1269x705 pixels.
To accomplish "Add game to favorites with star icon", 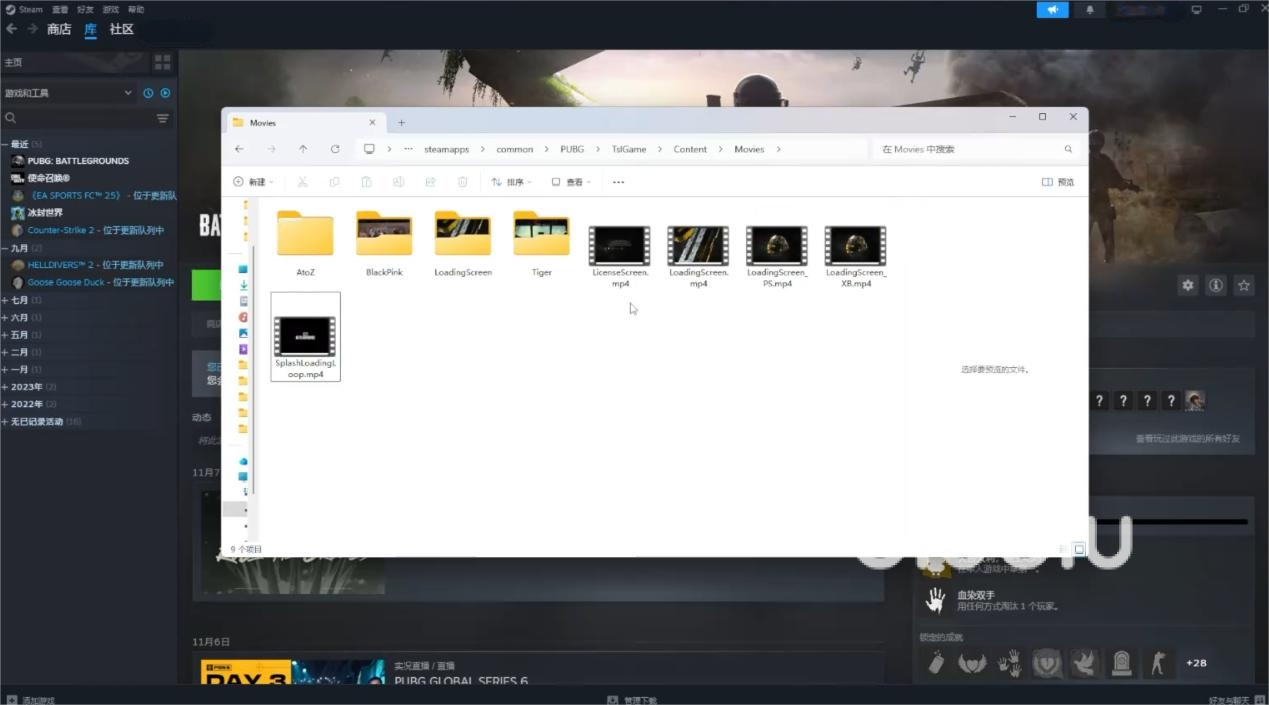I will pos(1243,285).
